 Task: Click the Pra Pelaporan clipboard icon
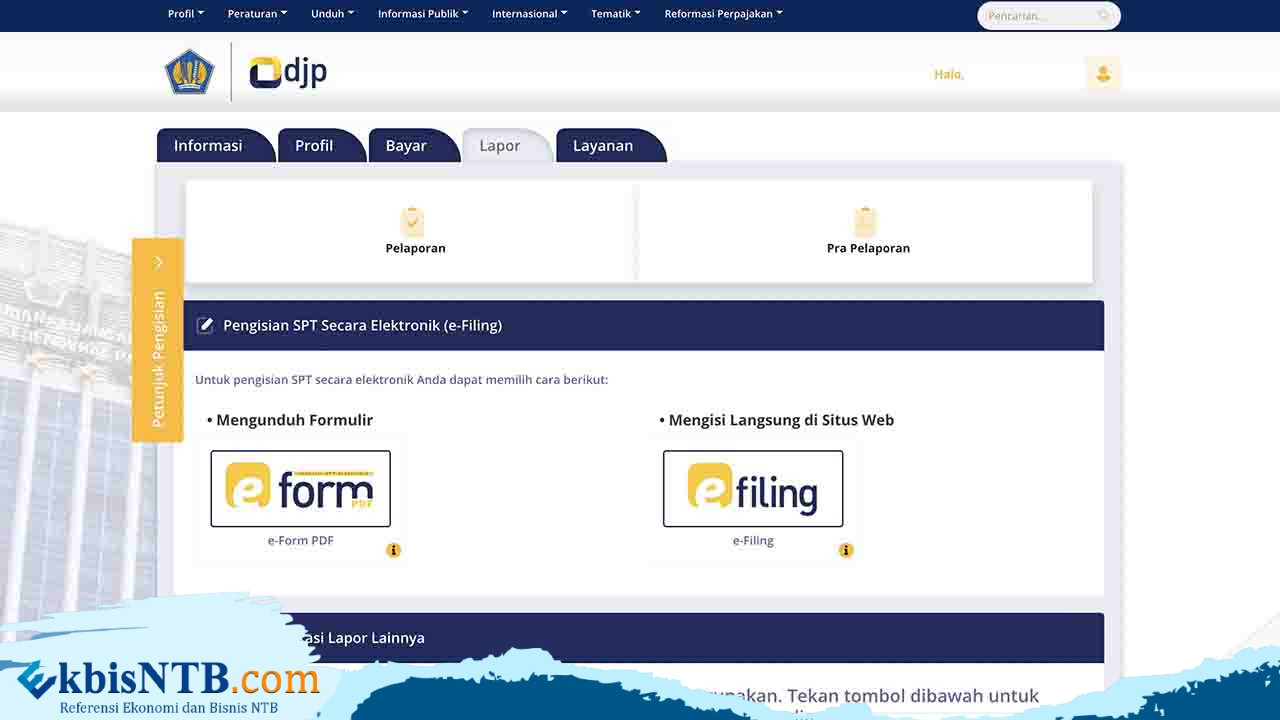(x=865, y=221)
